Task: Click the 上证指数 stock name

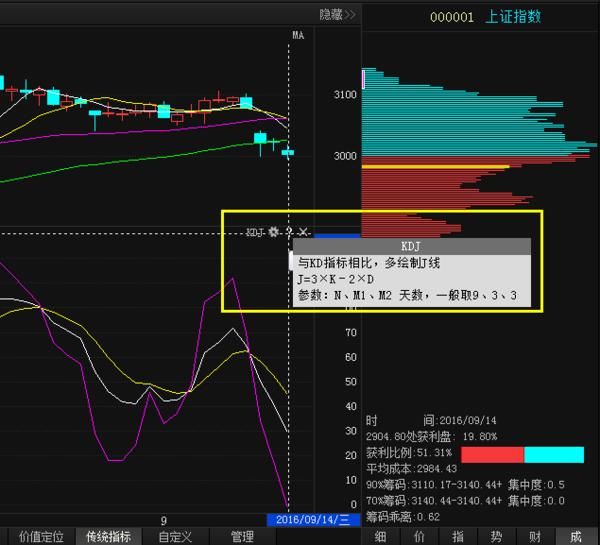Action: pyautogui.click(x=513, y=16)
